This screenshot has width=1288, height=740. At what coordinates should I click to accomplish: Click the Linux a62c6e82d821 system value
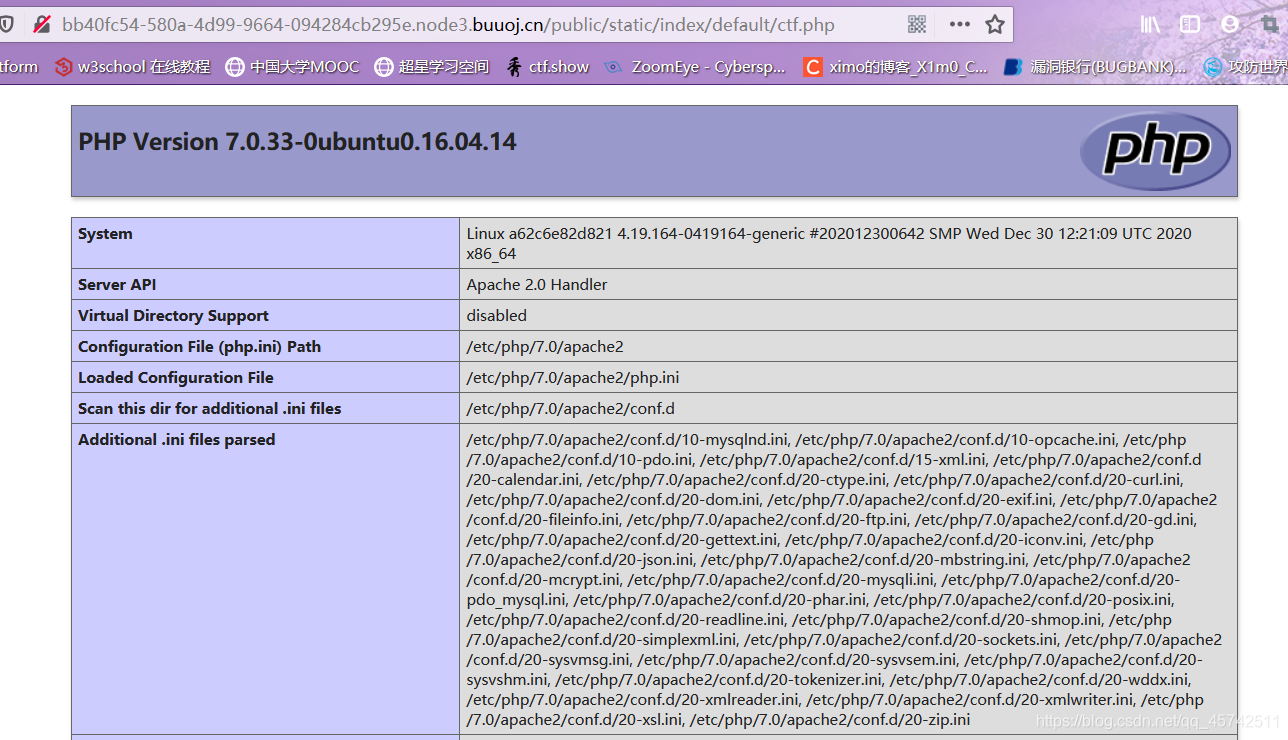tap(829, 244)
